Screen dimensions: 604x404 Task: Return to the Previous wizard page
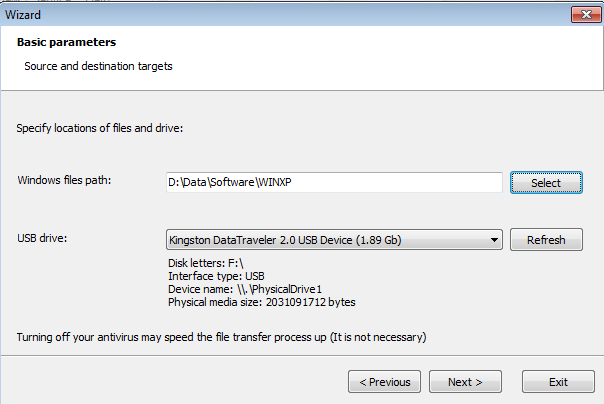point(384,382)
